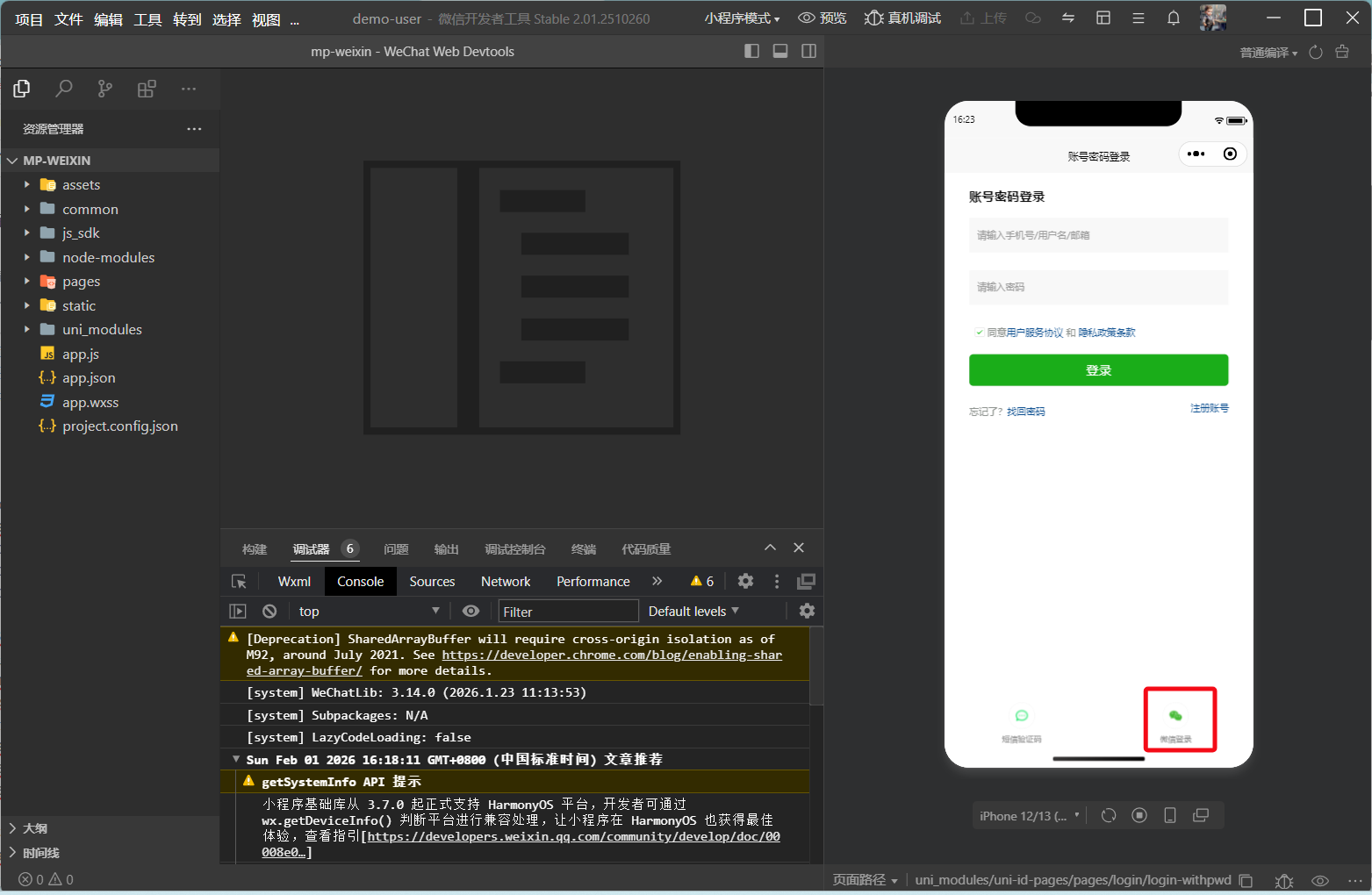
Task: Toggle the console sidebar panel
Action: click(x=238, y=612)
